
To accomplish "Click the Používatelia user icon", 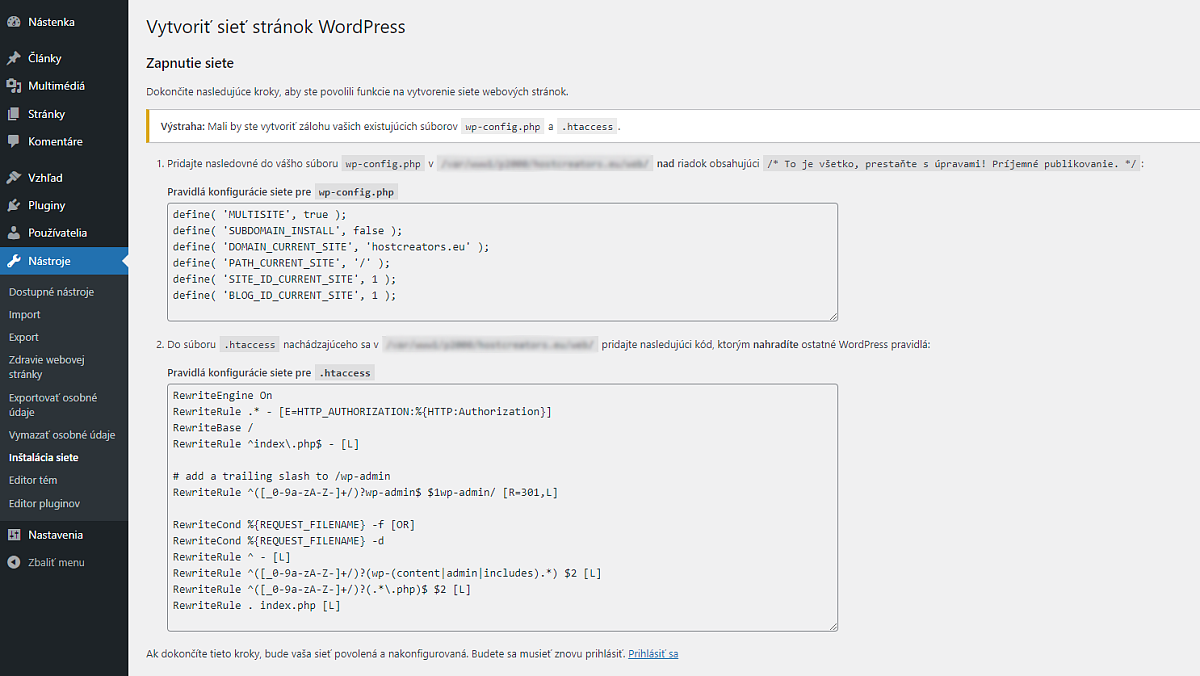I will click(x=14, y=233).
